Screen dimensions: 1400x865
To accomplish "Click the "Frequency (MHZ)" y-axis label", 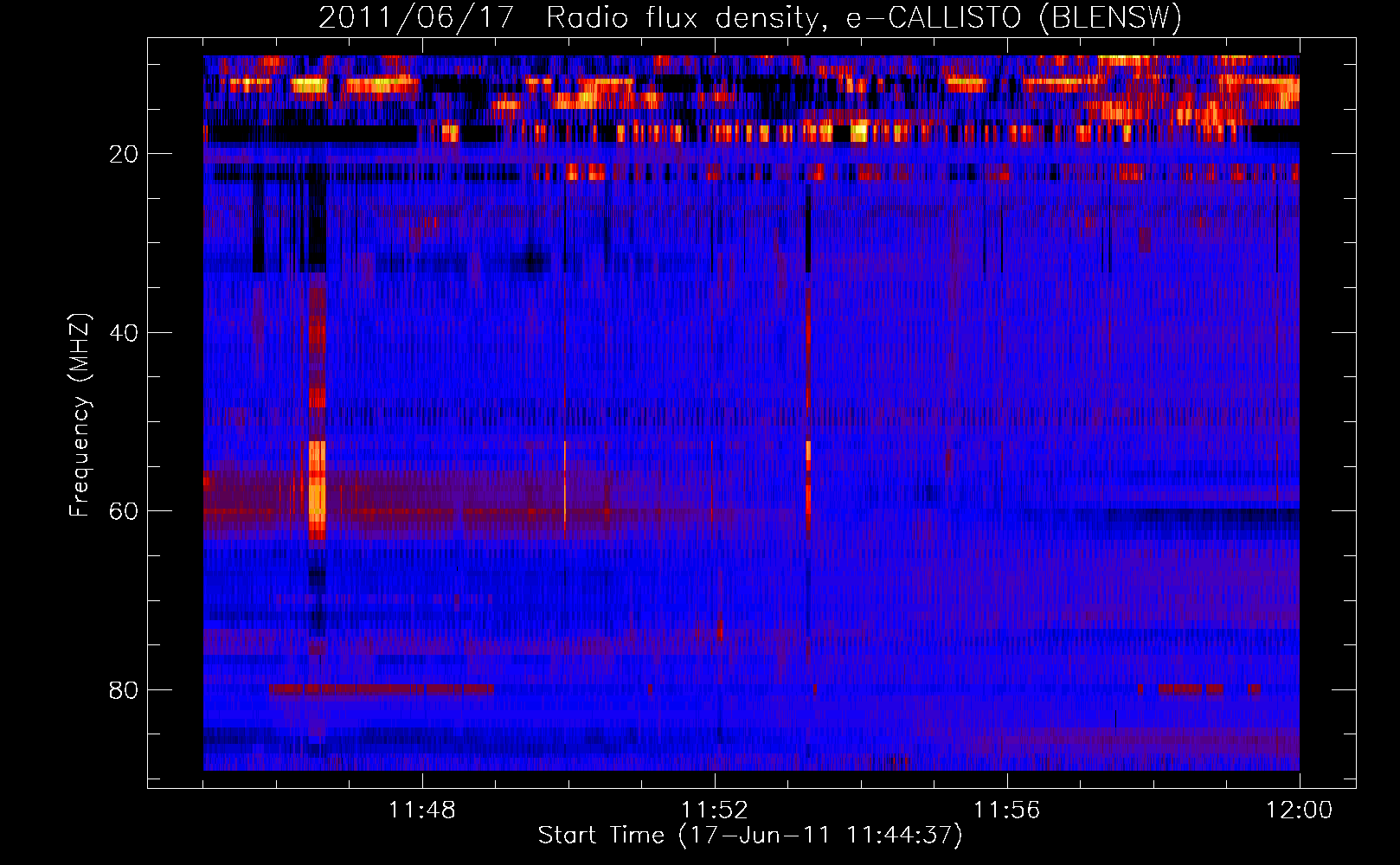I will 79,415.
